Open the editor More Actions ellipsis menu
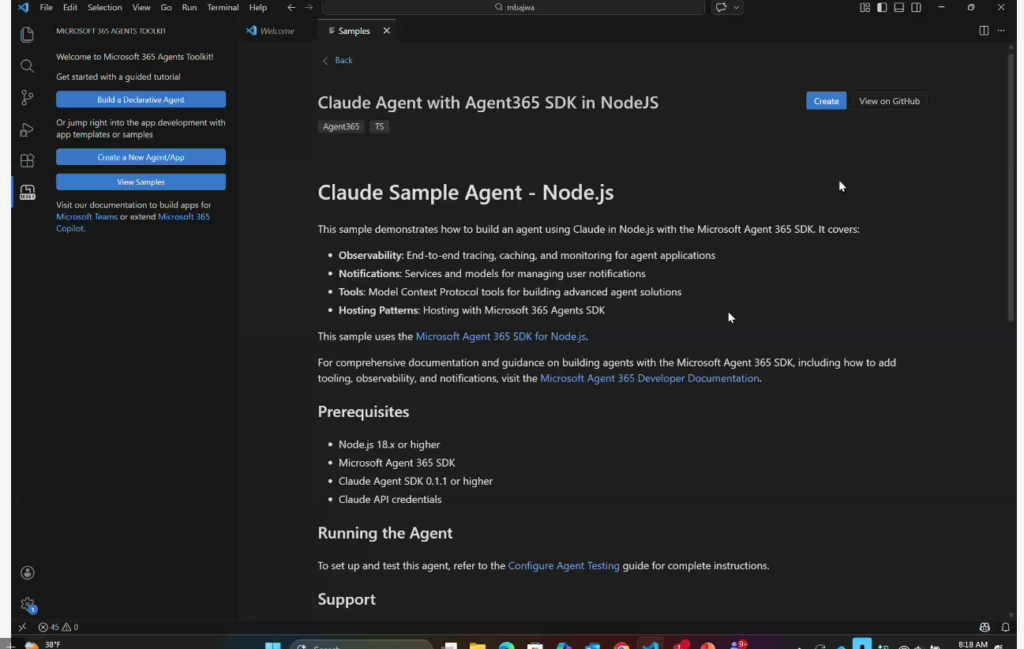The width and height of the screenshot is (1024, 649). 1001,31
